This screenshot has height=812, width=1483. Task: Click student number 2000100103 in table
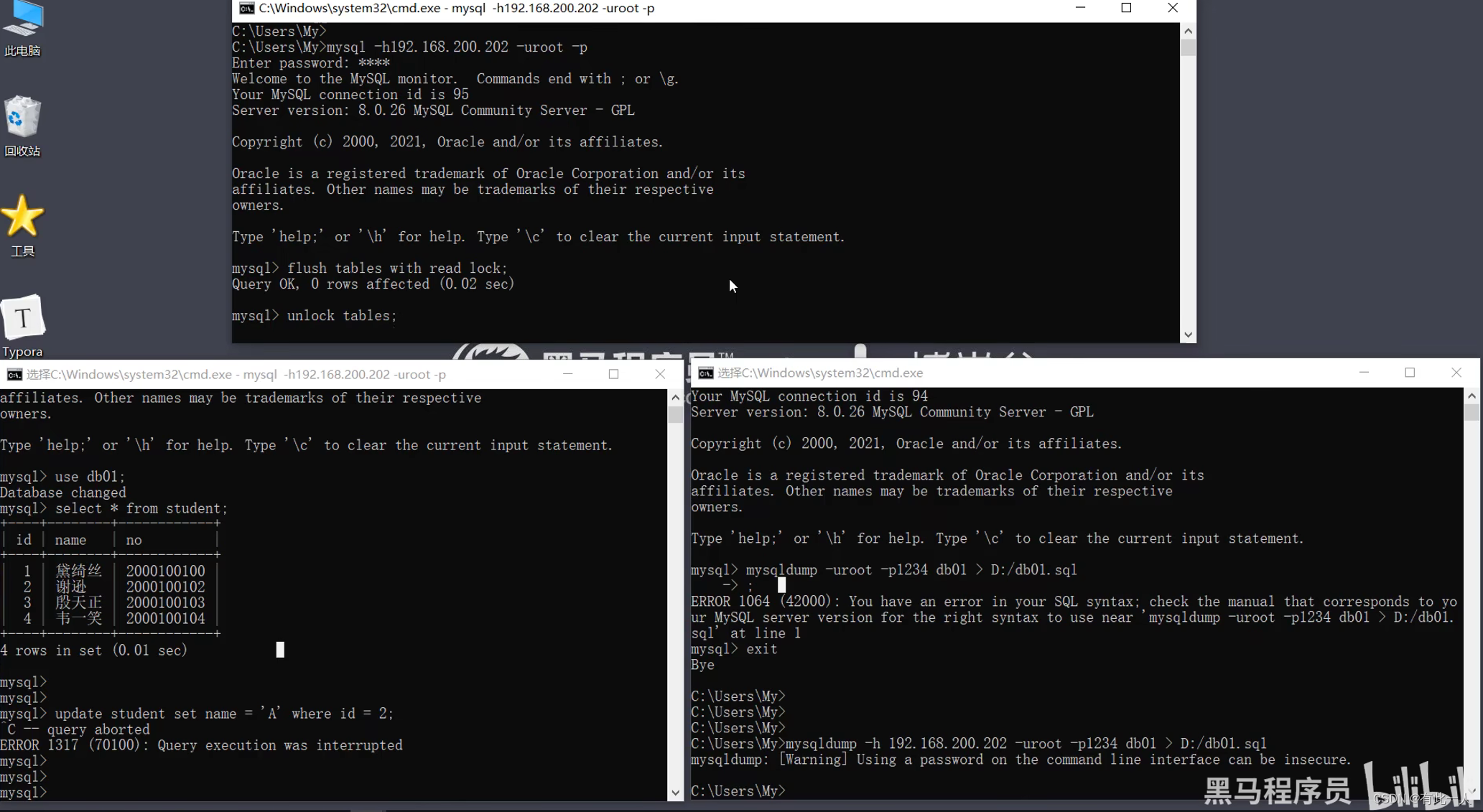point(165,603)
